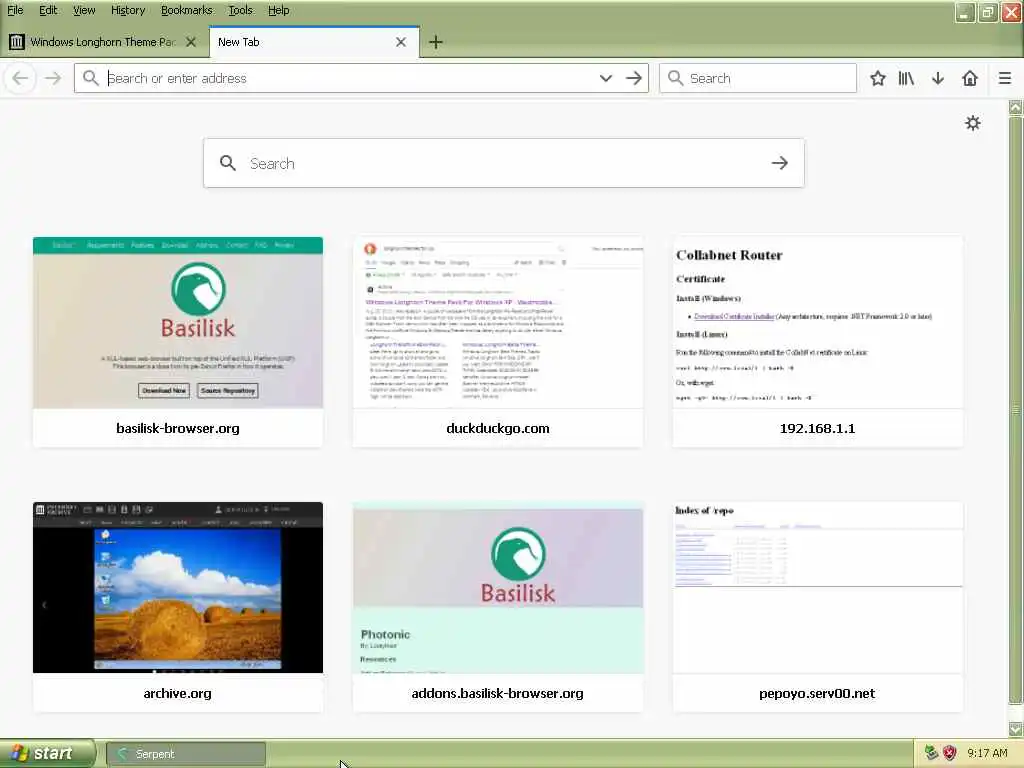This screenshot has height=768, width=1024.
Task: Click the Forward navigation arrow
Action: [x=53, y=78]
